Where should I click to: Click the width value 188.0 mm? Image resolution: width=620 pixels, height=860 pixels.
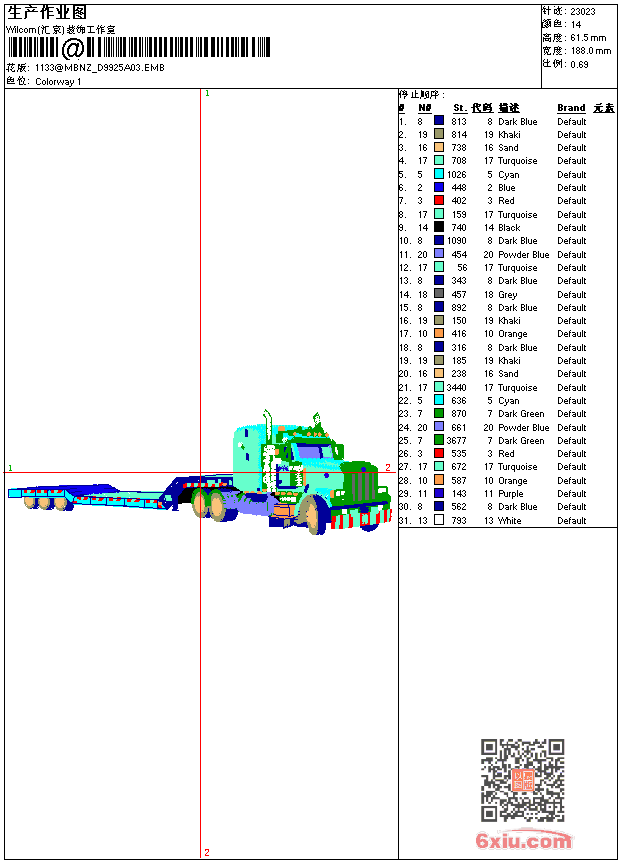pyautogui.click(x=590, y=51)
